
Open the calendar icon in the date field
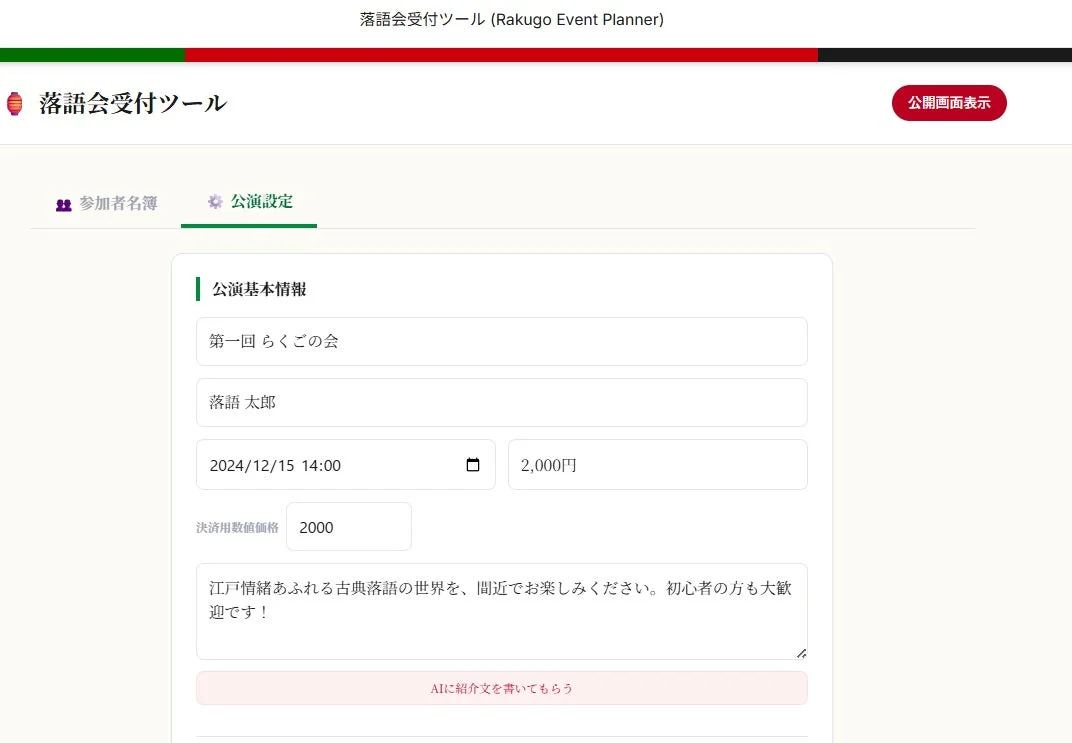tap(472, 464)
